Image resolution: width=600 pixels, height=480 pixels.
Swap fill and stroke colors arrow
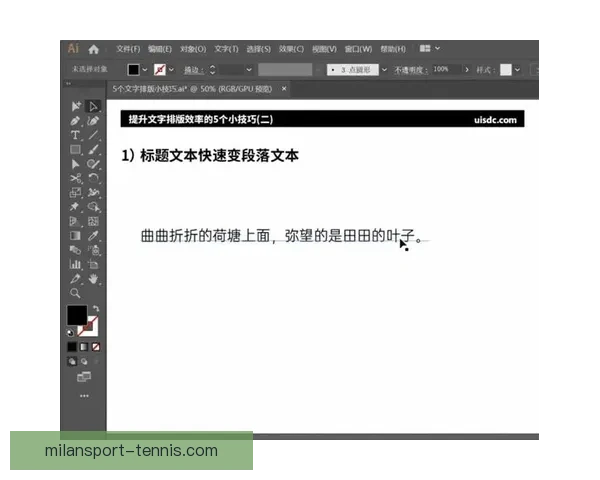pos(96,308)
